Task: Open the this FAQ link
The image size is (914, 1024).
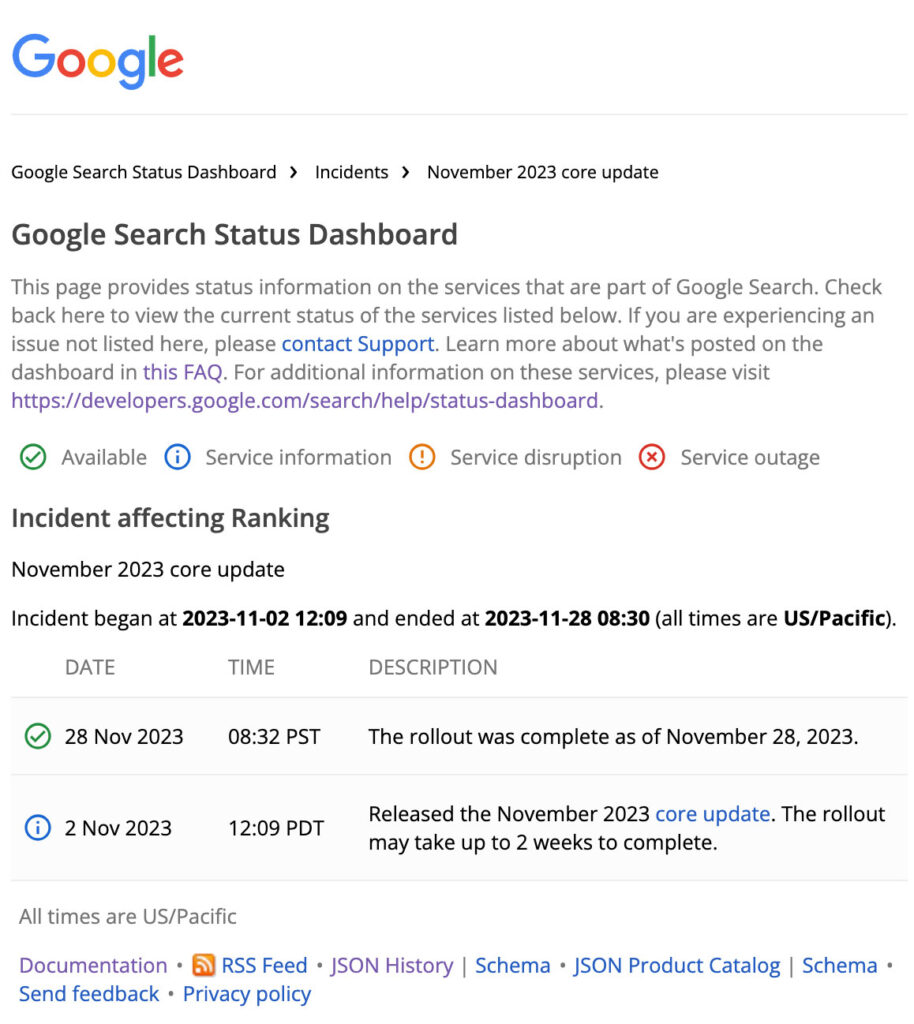Action: [181, 372]
